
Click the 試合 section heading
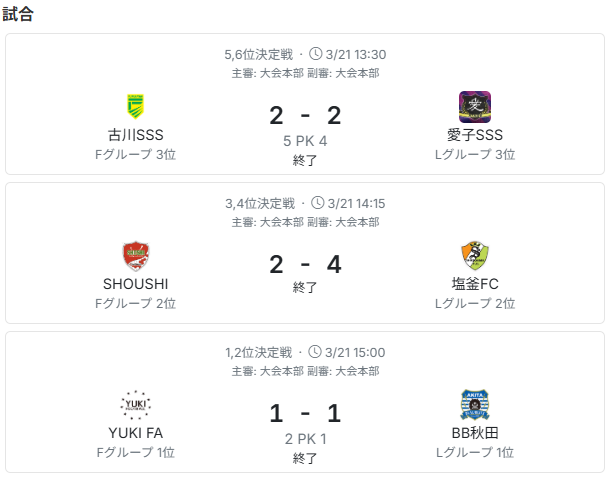pos(18,14)
